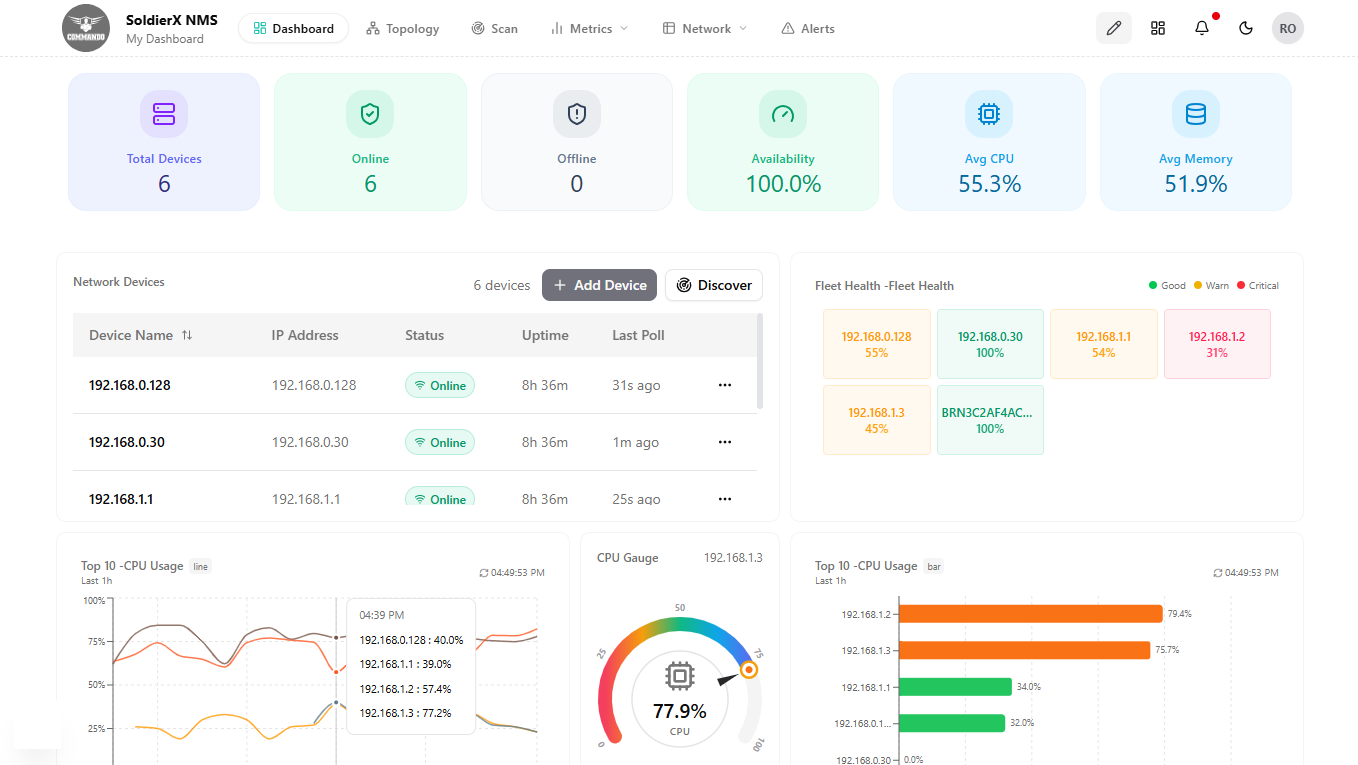Screen dimensions: 1358x765
Task: Click the Add Device button
Action: click(x=600, y=285)
